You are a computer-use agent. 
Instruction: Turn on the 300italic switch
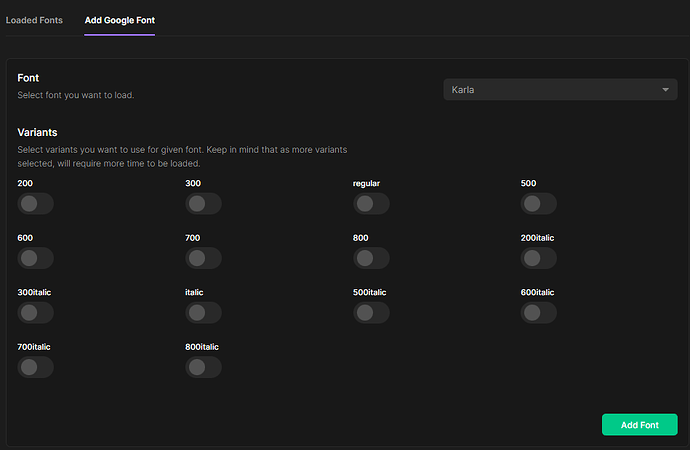coord(36,313)
